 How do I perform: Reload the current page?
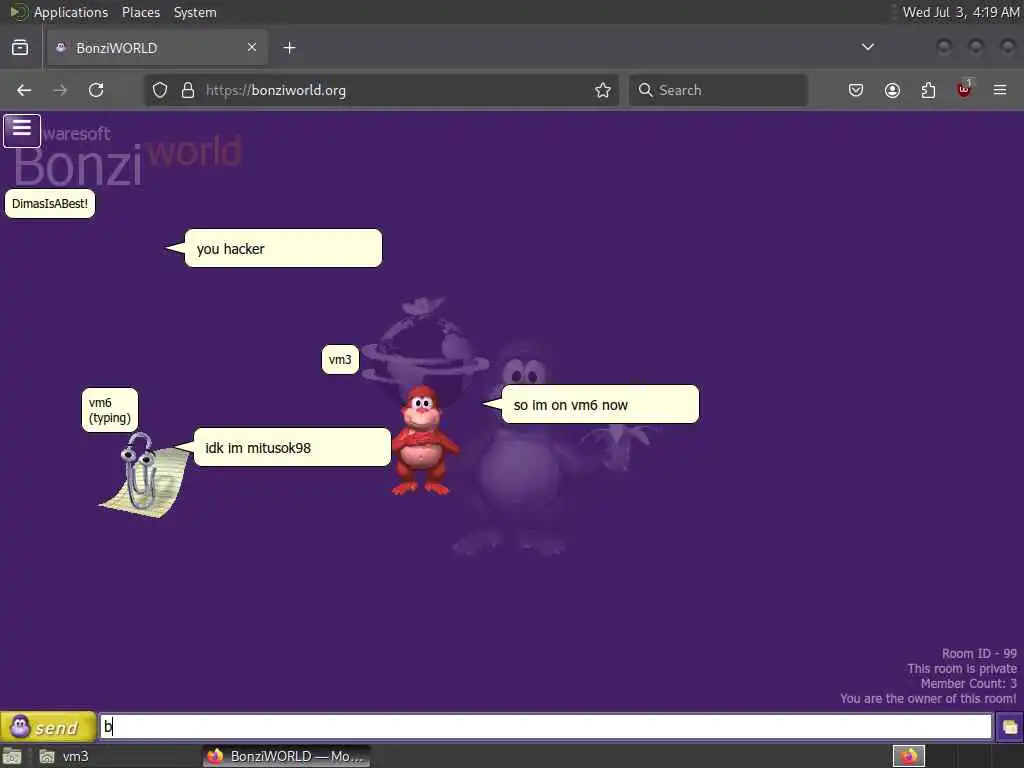(96, 90)
